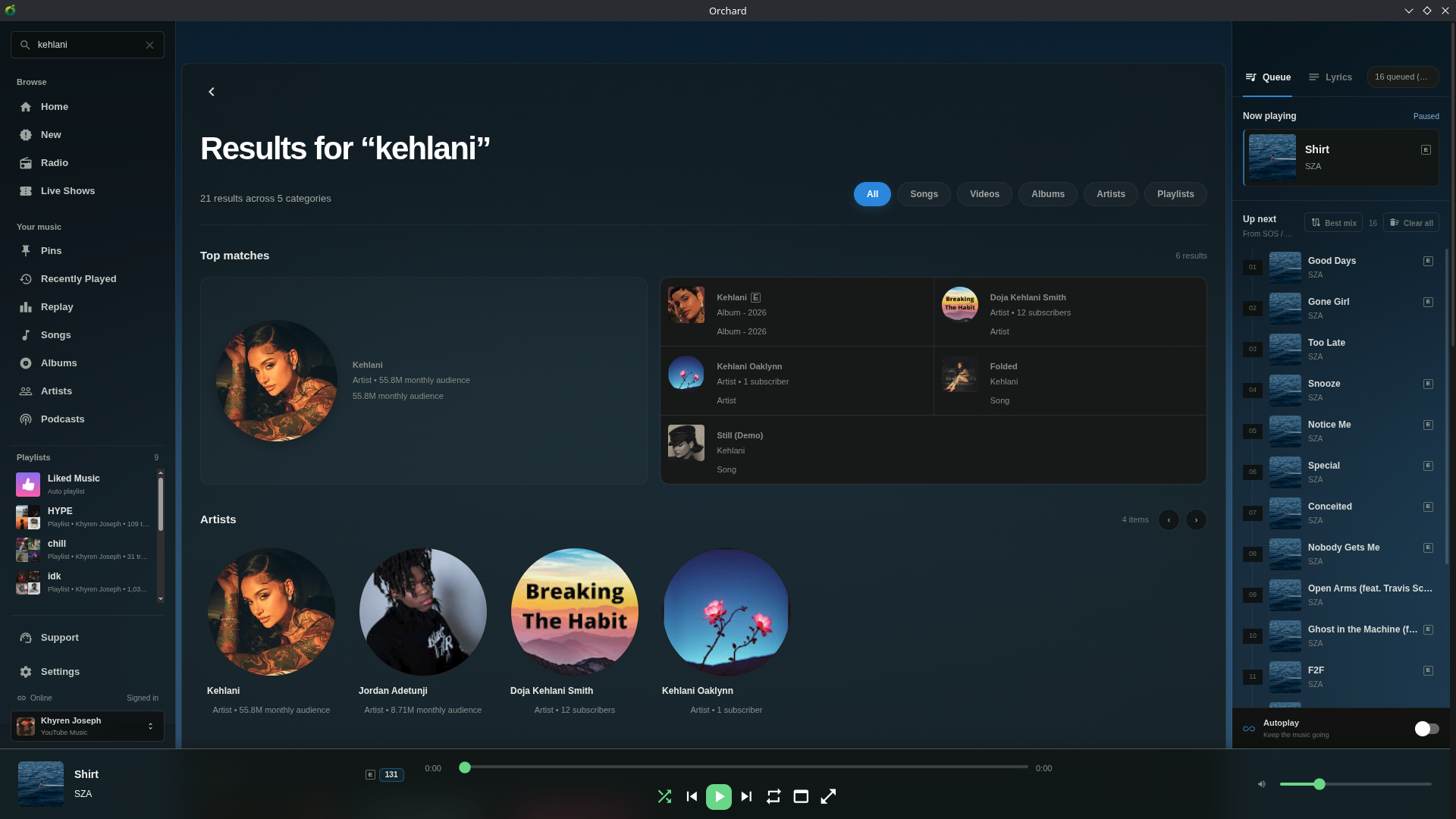This screenshot has width=1456, height=819.
Task: Click the 131 badge in player bar
Action: [x=391, y=775]
